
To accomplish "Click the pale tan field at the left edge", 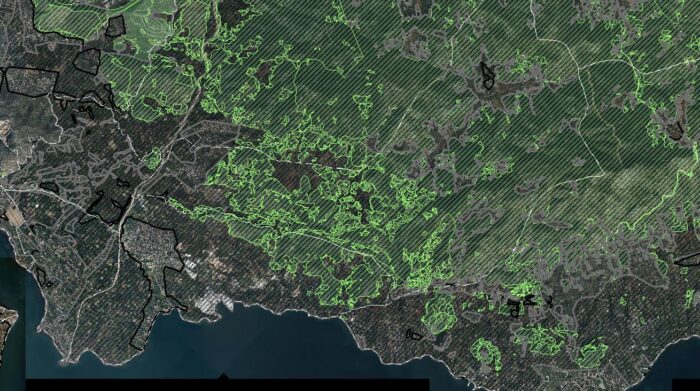I will [14, 215].
